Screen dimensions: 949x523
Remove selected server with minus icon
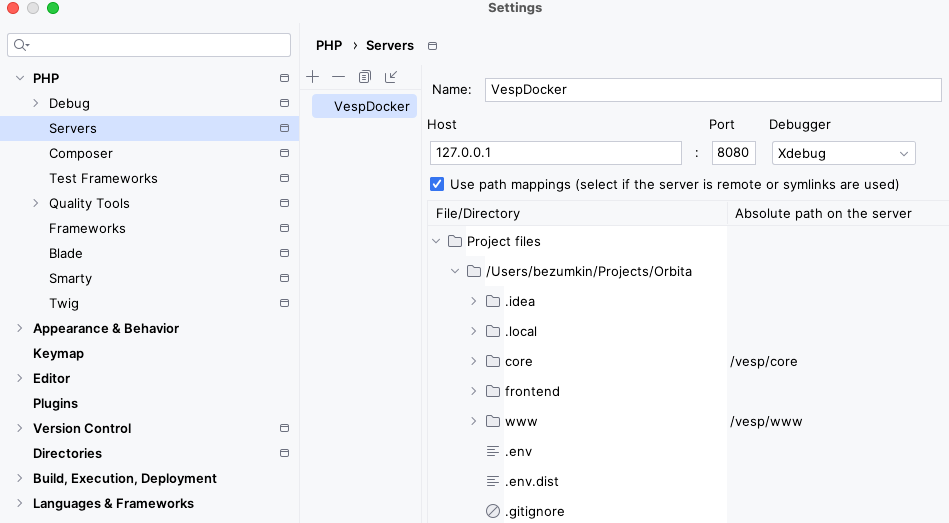(x=339, y=77)
